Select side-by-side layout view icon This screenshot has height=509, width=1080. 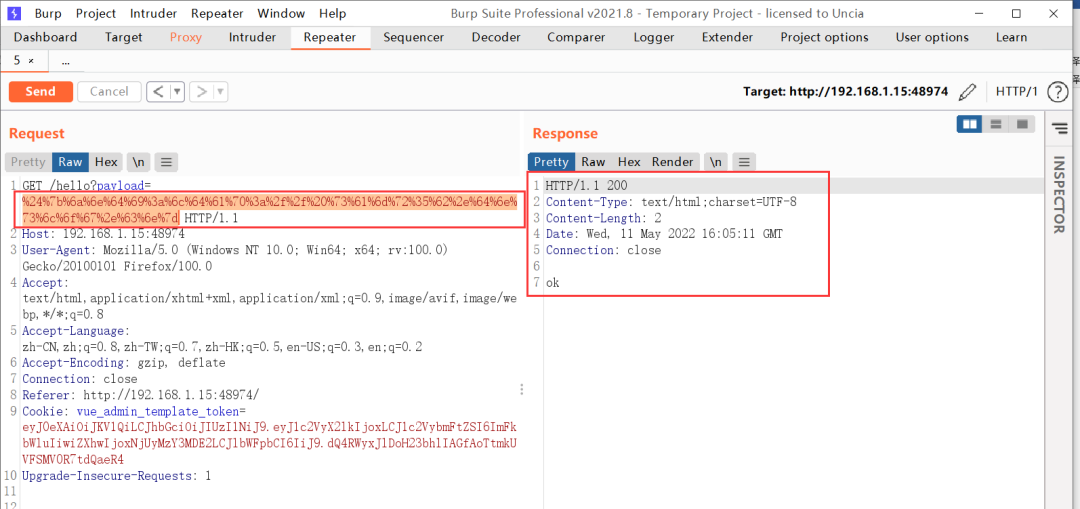[970, 124]
